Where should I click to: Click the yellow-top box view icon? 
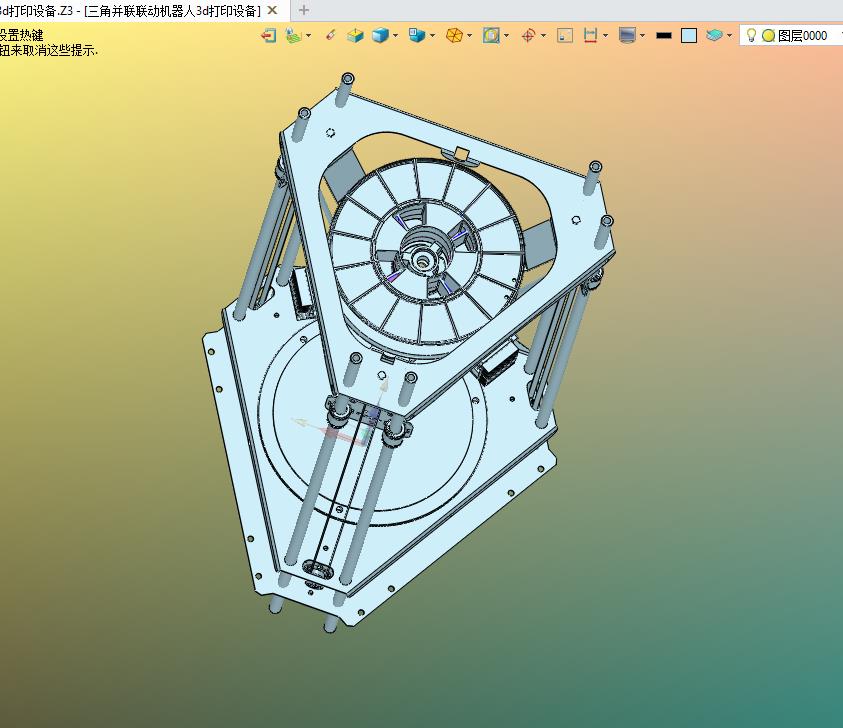click(355, 35)
